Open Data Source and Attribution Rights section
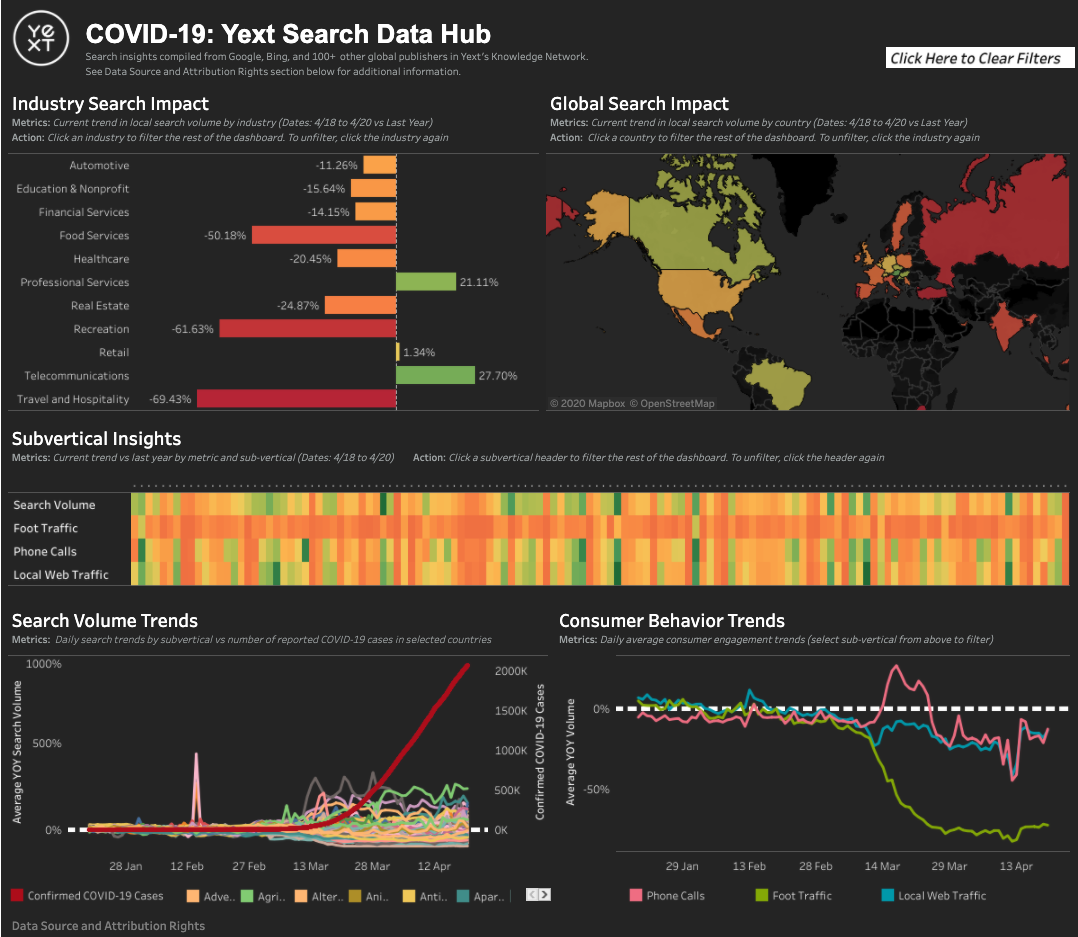 point(108,925)
